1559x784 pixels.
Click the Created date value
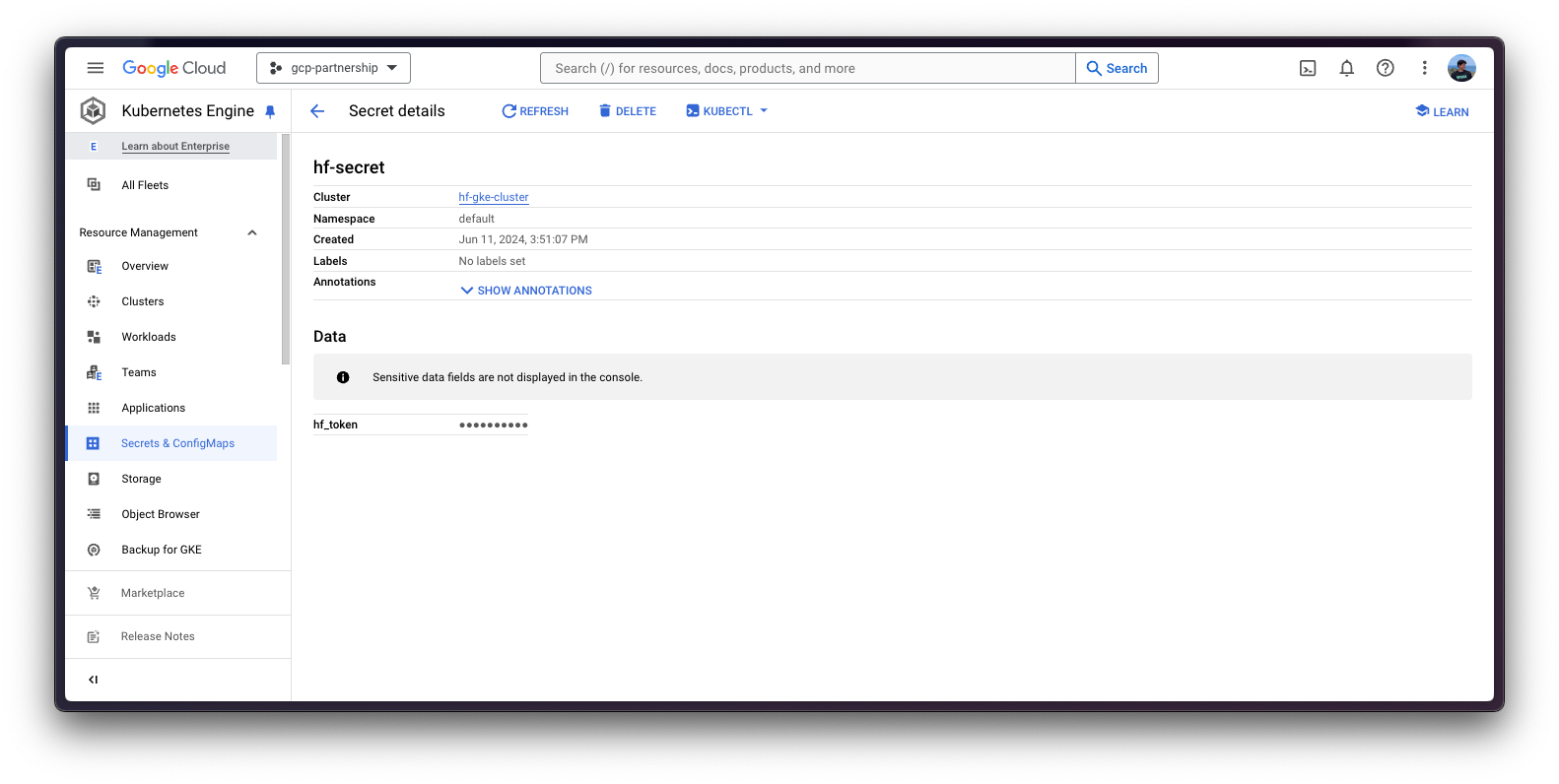pyautogui.click(x=523, y=239)
